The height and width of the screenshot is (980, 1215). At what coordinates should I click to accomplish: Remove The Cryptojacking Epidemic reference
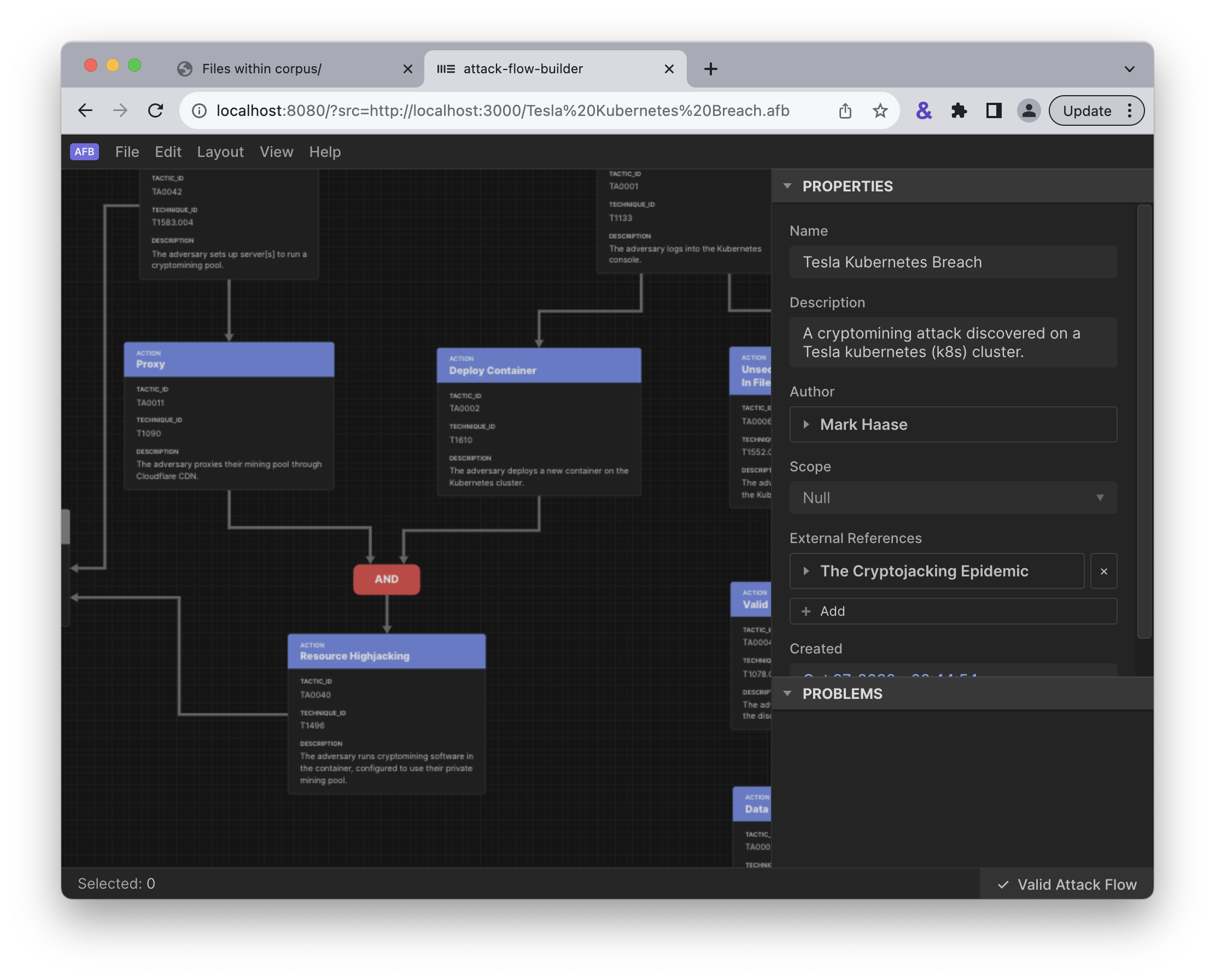(x=1103, y=571)
